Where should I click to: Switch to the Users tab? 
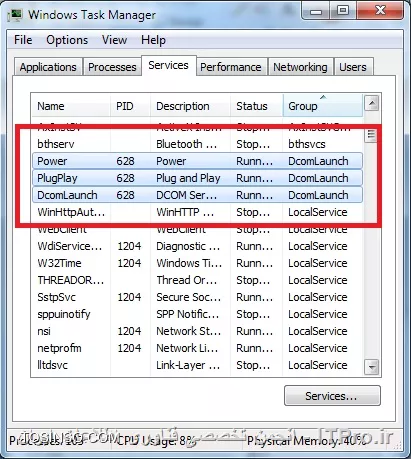pyautogui.click(x=353, y=67)
